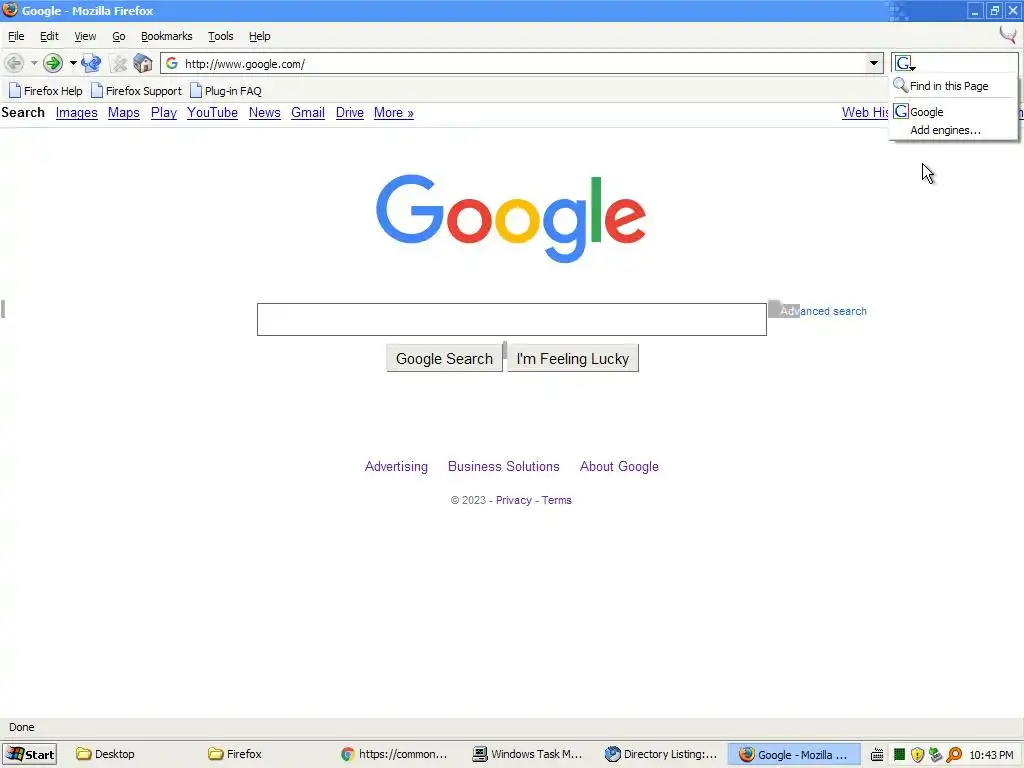
Task: Open the Tools menu
Action: coord(220,36)
